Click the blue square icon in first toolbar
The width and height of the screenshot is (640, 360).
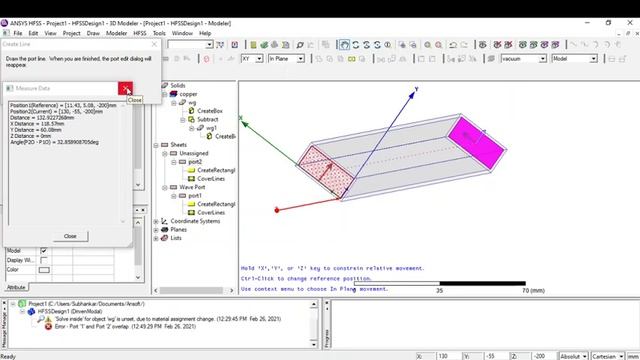[x=235, y=44]
